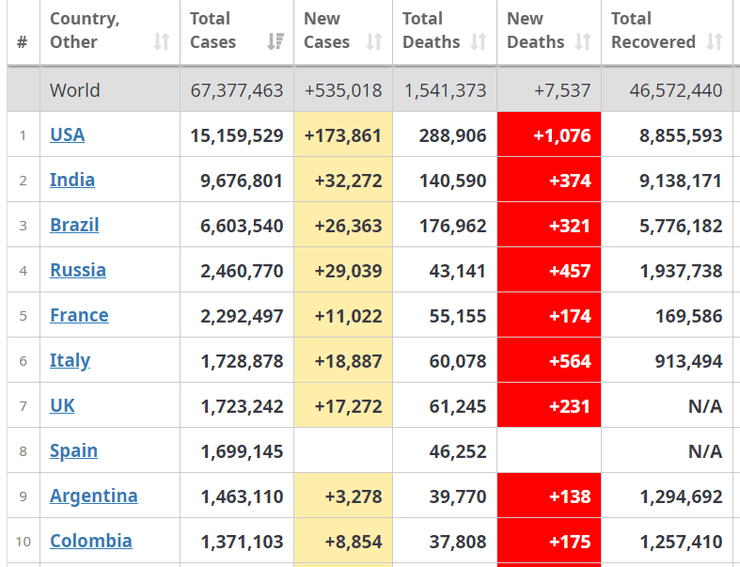Click USA red new deaths cell +1,076

click(x=549, y=135)
